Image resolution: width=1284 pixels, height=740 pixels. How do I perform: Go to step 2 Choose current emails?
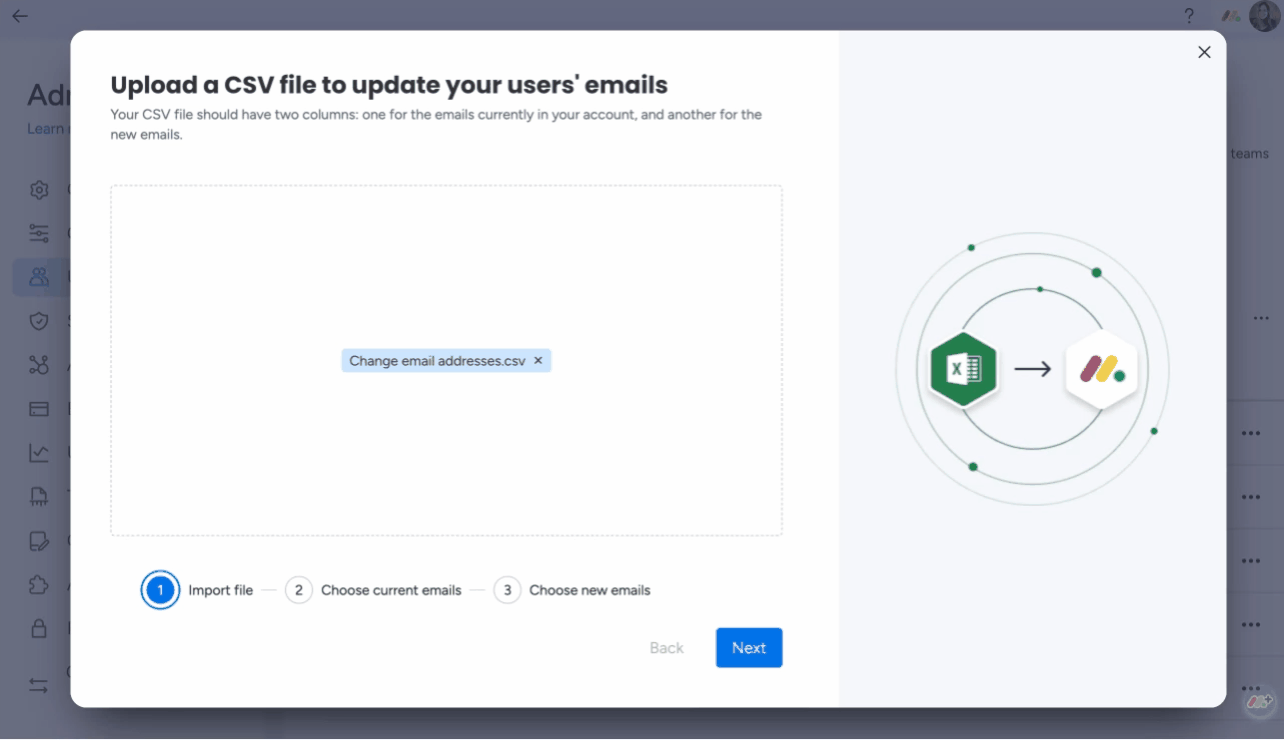pos(373,590)
